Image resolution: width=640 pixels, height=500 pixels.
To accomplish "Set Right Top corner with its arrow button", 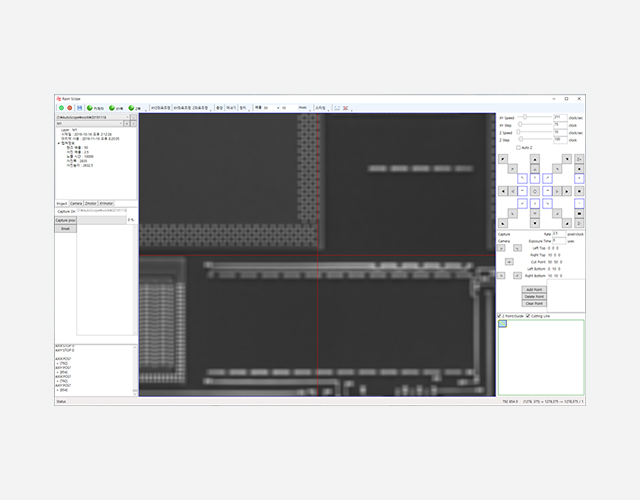I will point(518,248).
